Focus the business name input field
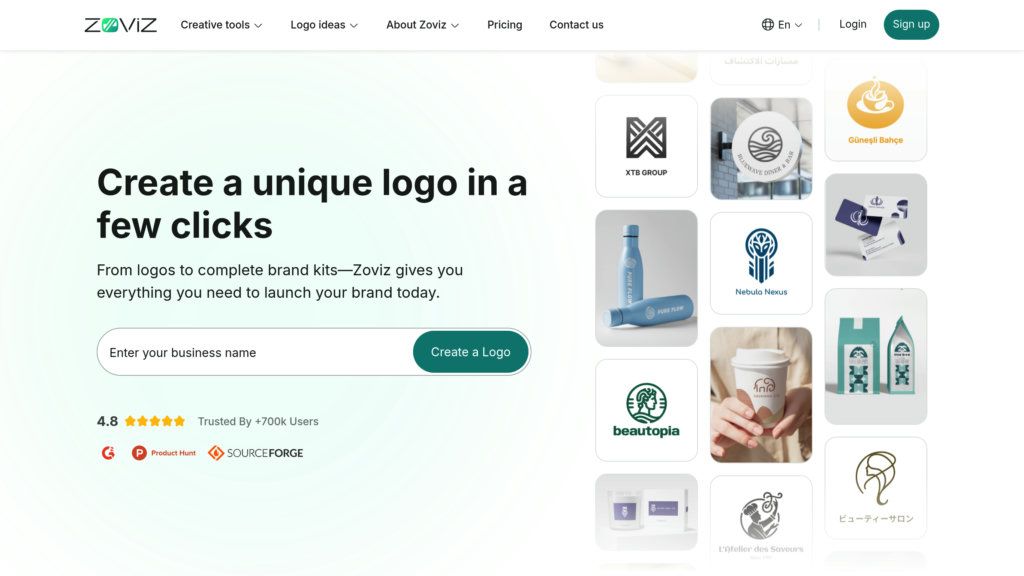 click(x=255, y=352)
